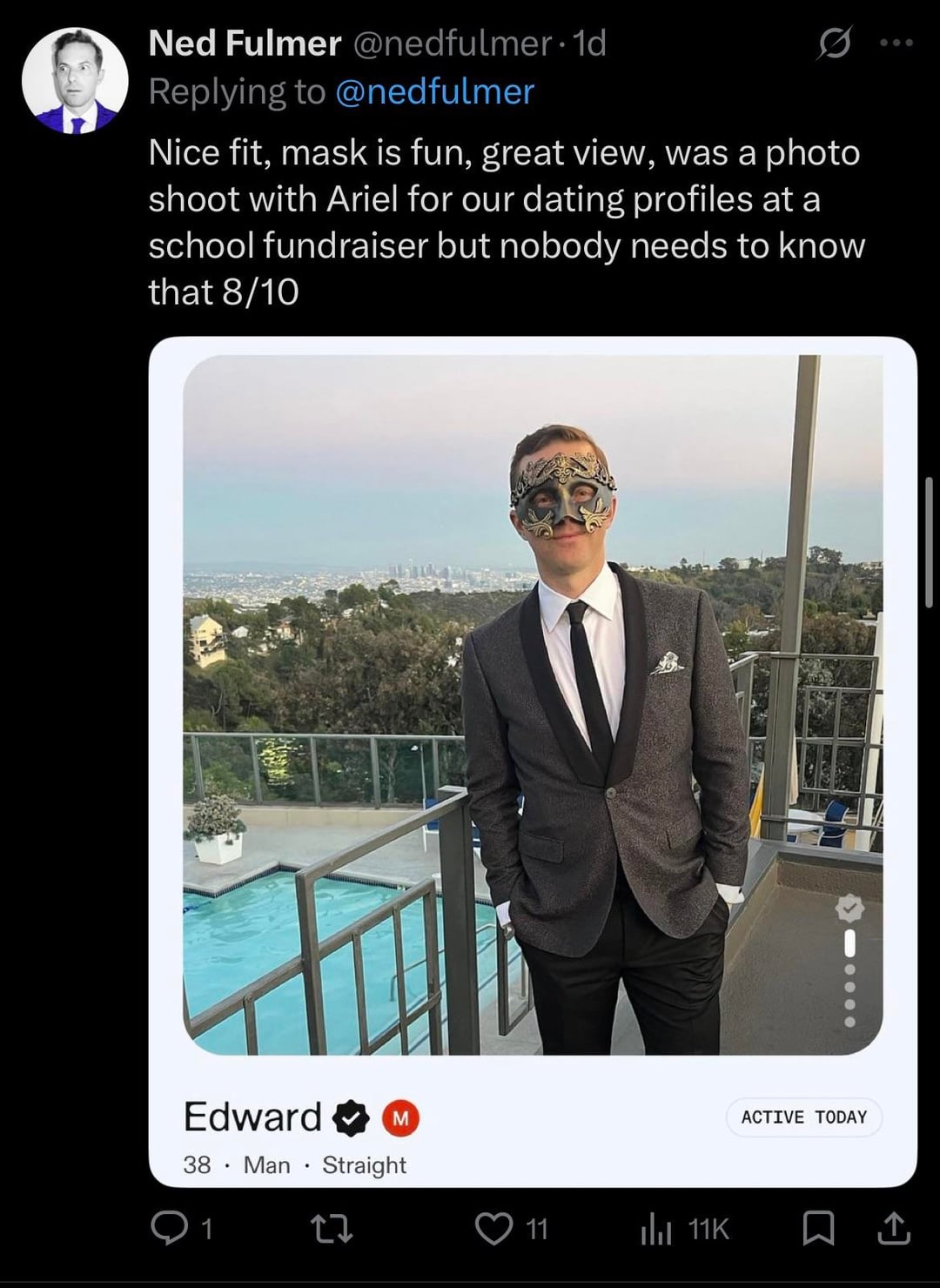
Task: Click the active white bar in photo pagination
Action: click(x=849, y=943)
